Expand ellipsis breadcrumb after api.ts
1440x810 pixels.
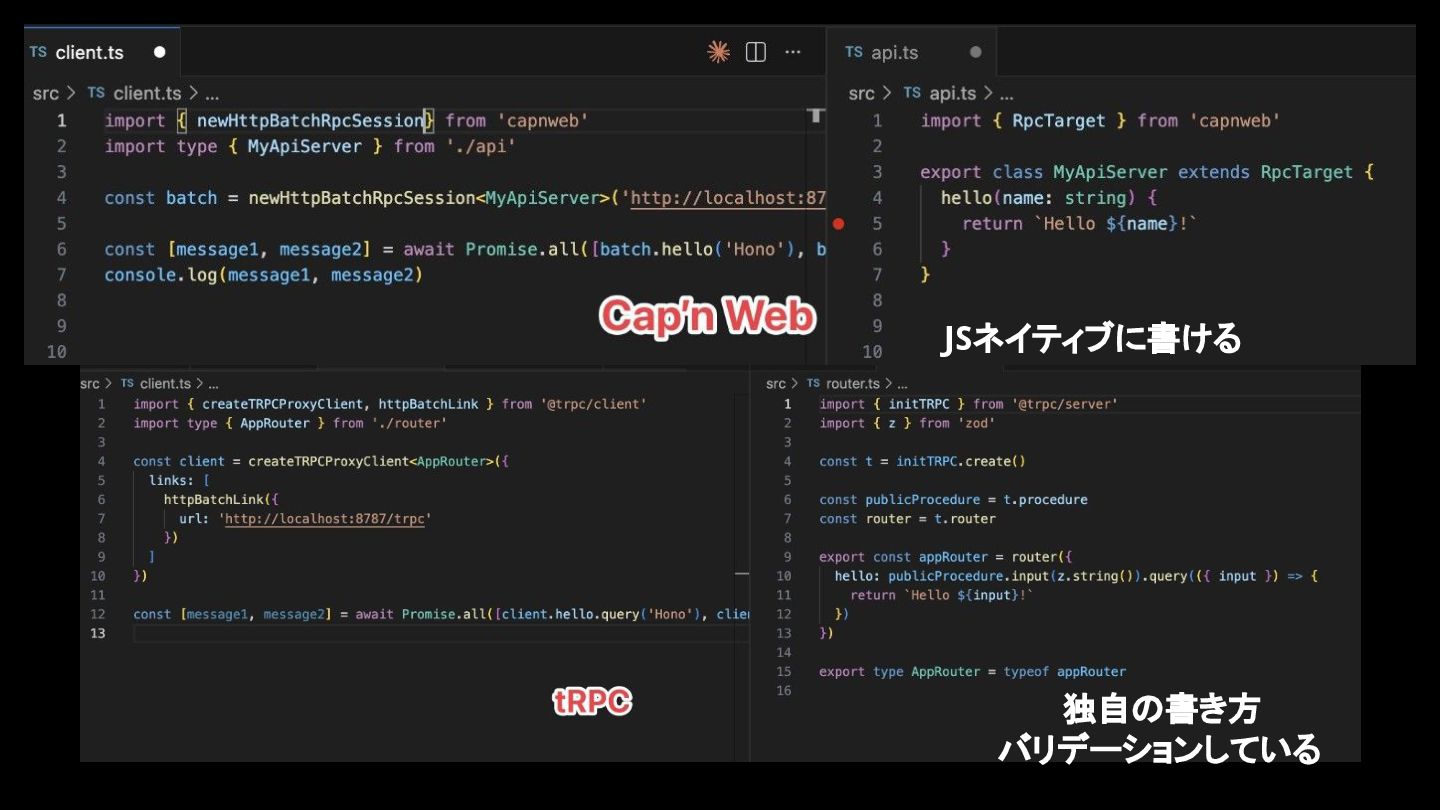pyautogui.click(x=1006, y=93)
